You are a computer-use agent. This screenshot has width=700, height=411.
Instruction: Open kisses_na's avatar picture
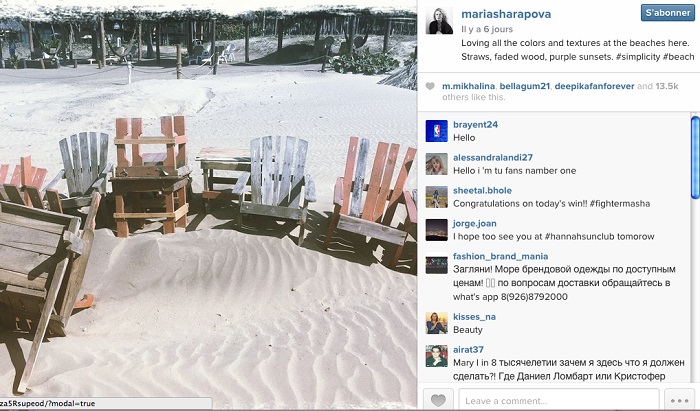click(436, 323)
